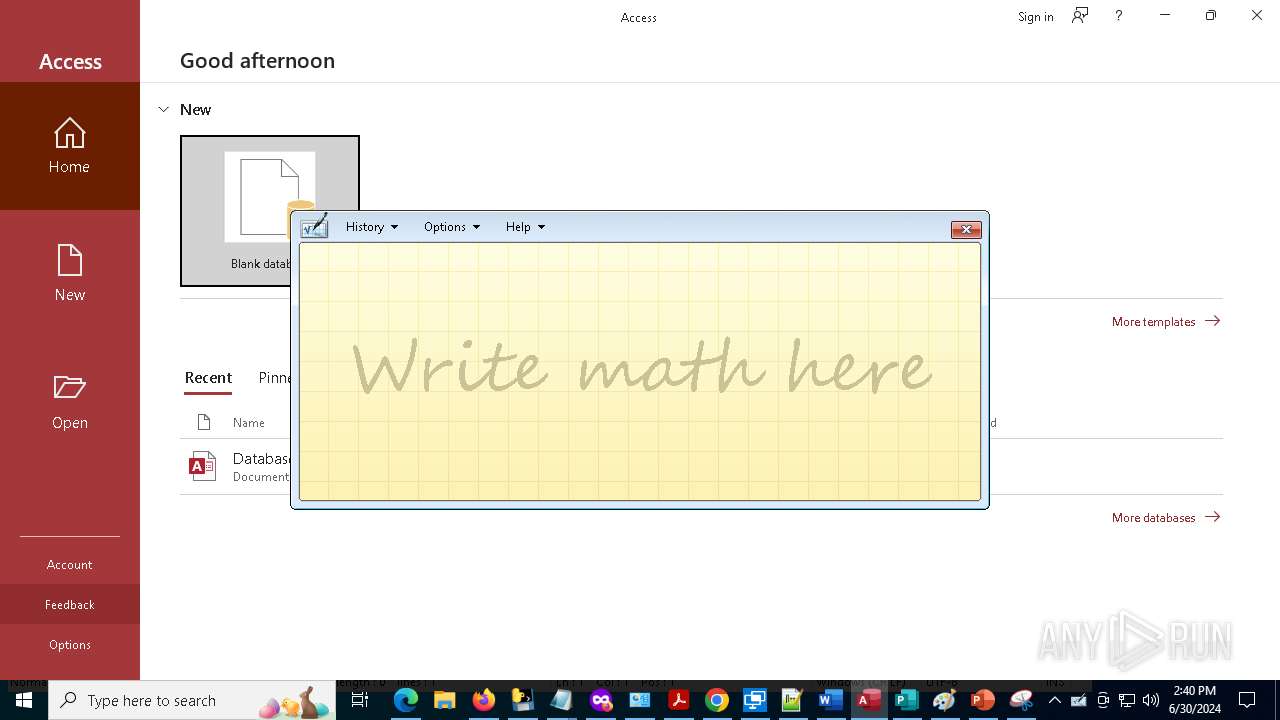The height and width of the screenshot is (720, 1280).
Task: Open the volume control in the system tray
Action: (1151, 700)
